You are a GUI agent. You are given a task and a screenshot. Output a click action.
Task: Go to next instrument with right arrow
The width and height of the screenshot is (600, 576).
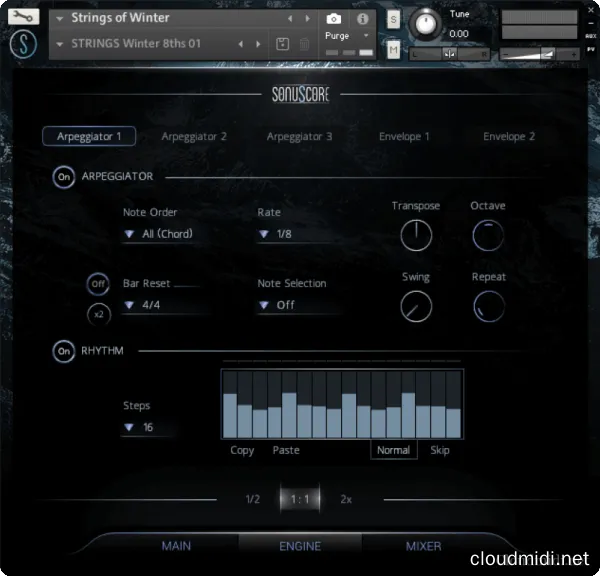(305, 18)
